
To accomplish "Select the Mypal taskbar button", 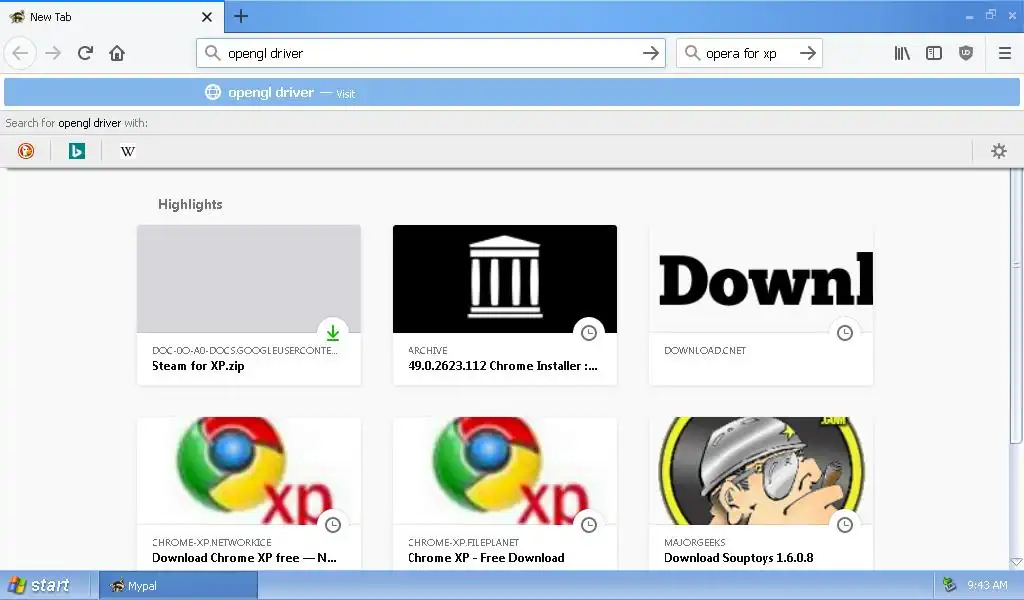I will pos(178,586).
